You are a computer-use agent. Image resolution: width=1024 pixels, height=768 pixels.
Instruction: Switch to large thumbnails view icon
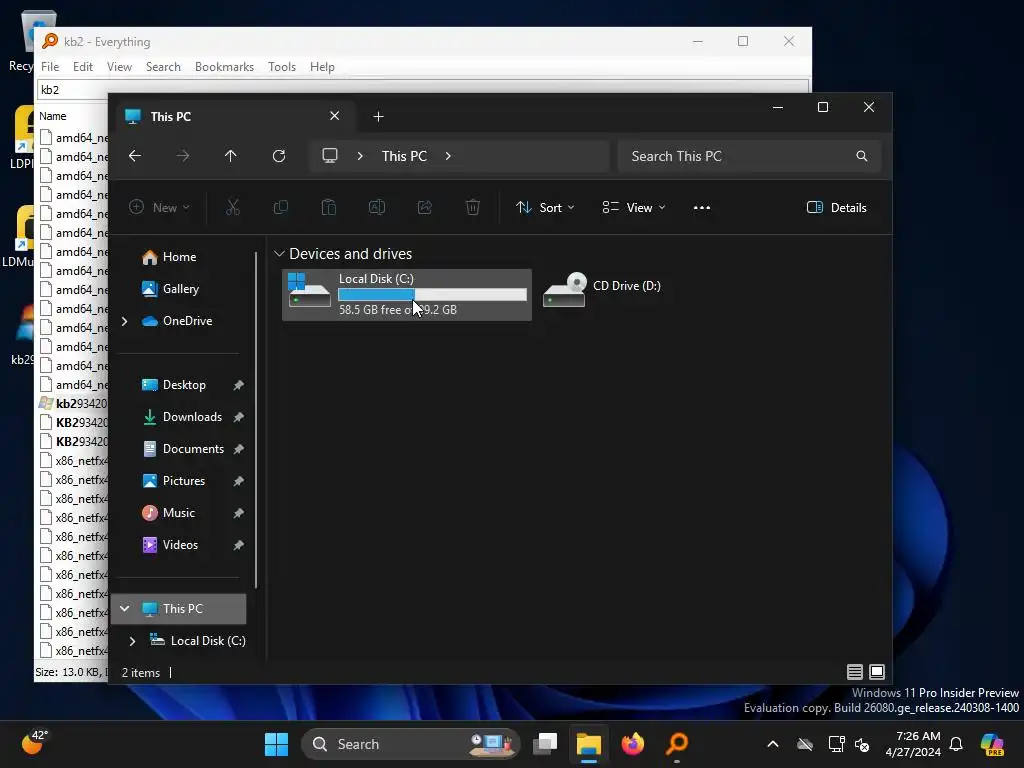877,672
